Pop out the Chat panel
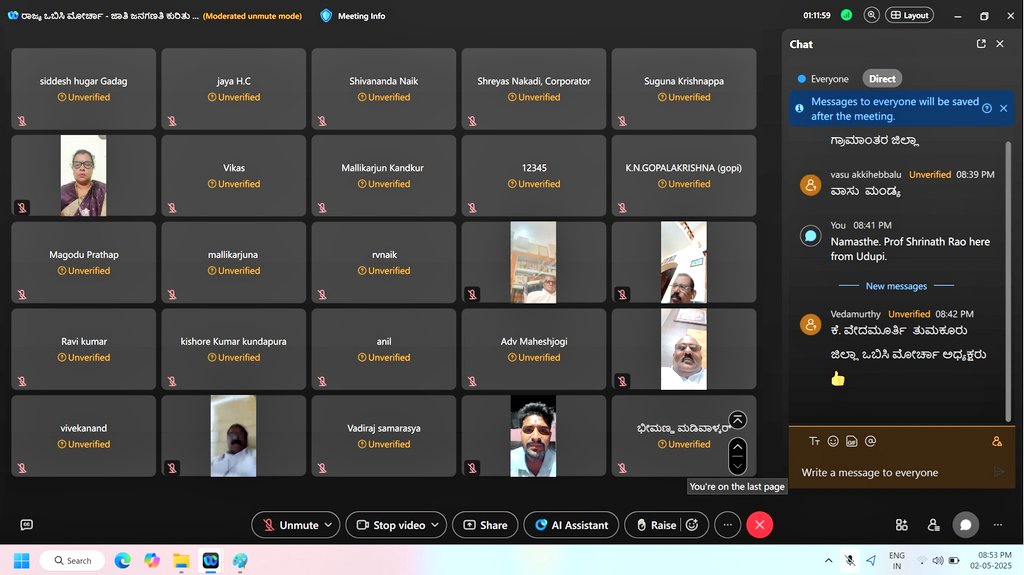Image resolution: width=1024 pixels, height=575 pixels. (981, 44)
